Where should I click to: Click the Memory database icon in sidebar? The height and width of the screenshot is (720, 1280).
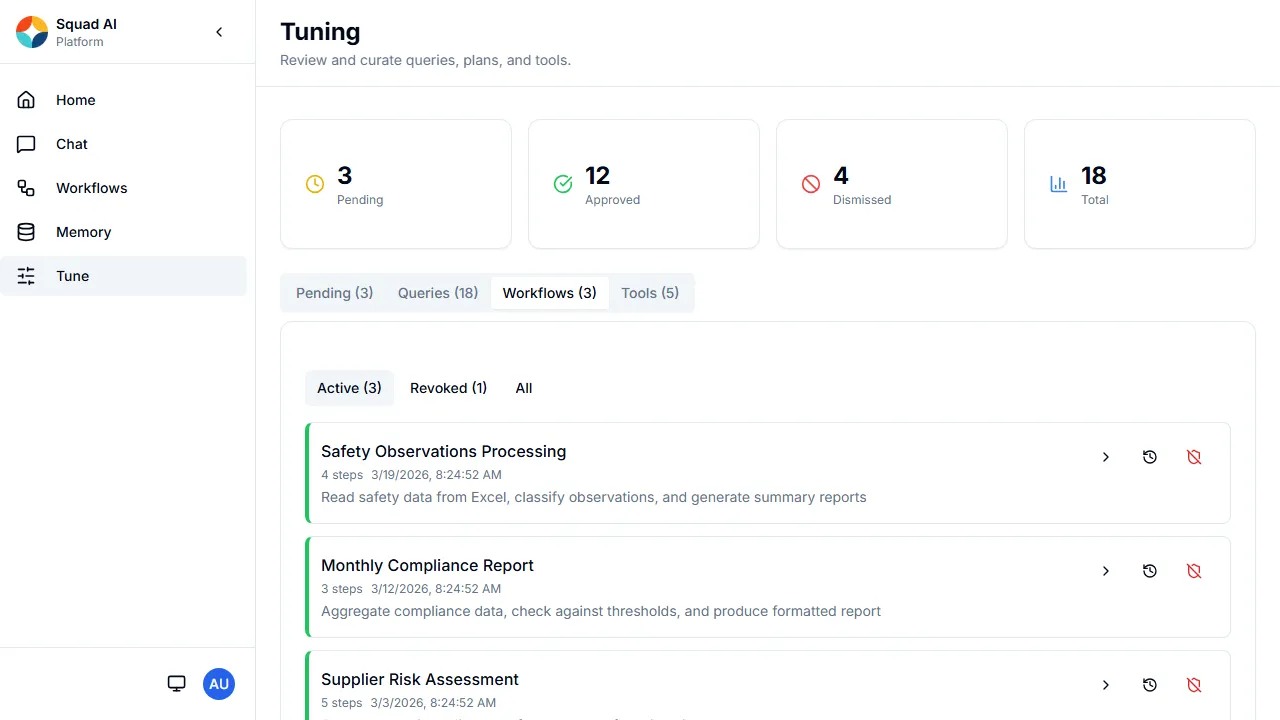[x=26, y=232]
